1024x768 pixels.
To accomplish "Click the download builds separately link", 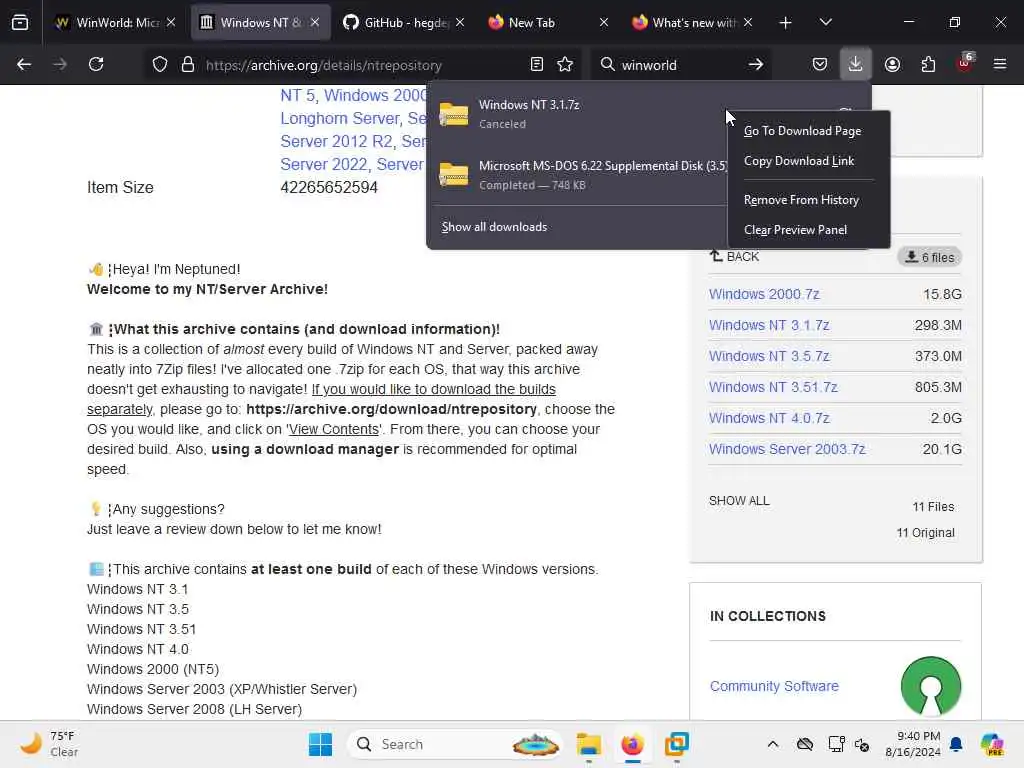I will tap(434, 389).
